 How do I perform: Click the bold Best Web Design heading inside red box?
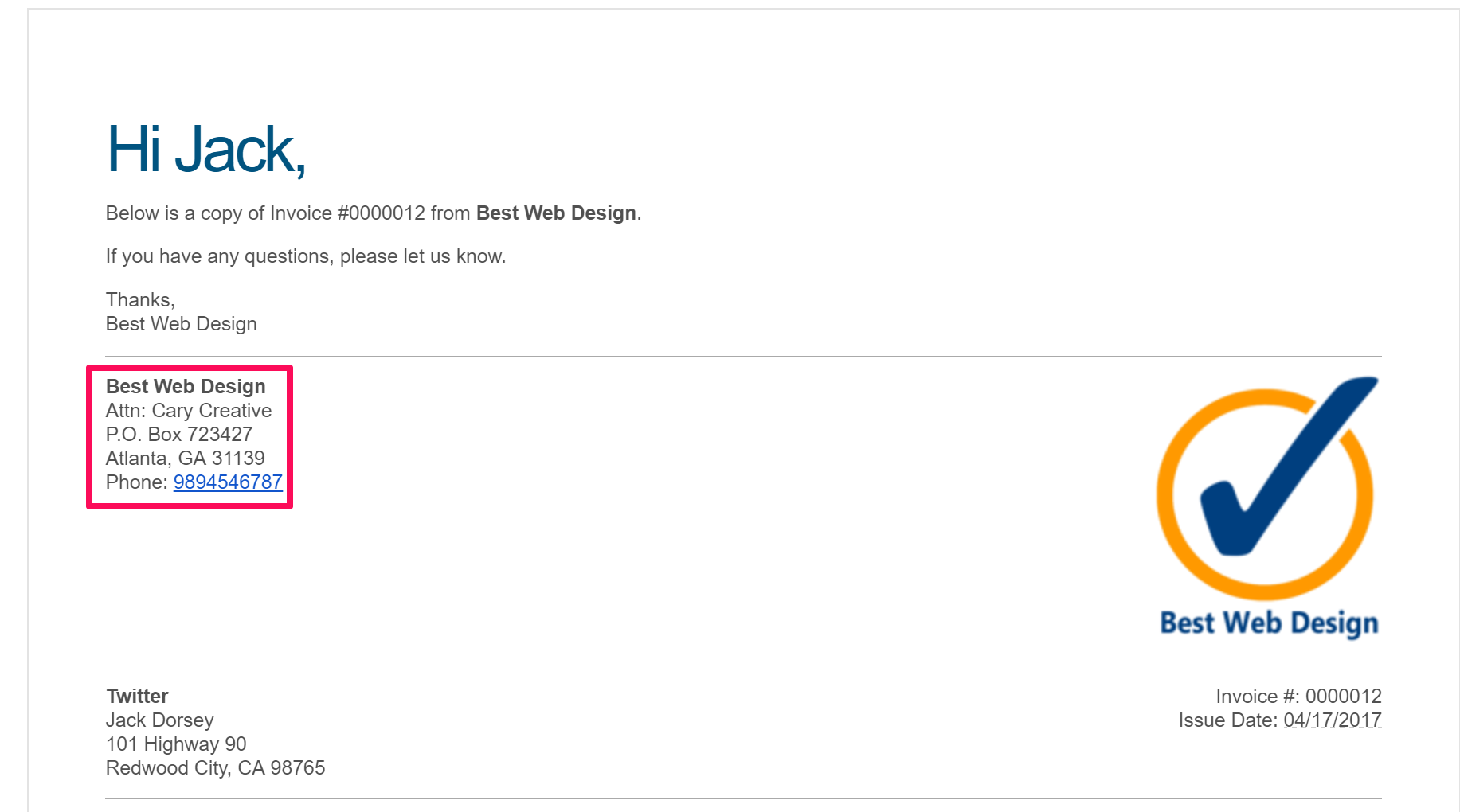tap(186, 387)
